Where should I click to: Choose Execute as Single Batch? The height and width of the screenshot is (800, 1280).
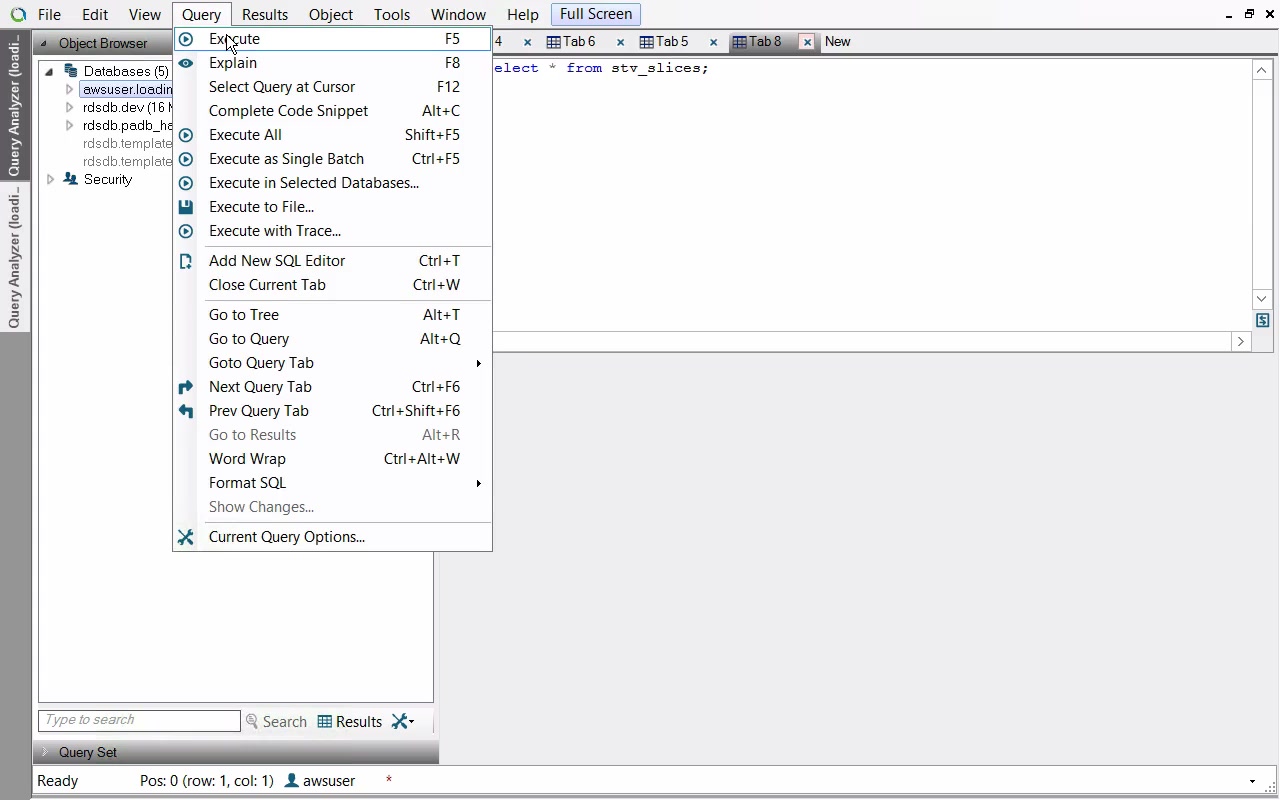(x=333, y=159)
